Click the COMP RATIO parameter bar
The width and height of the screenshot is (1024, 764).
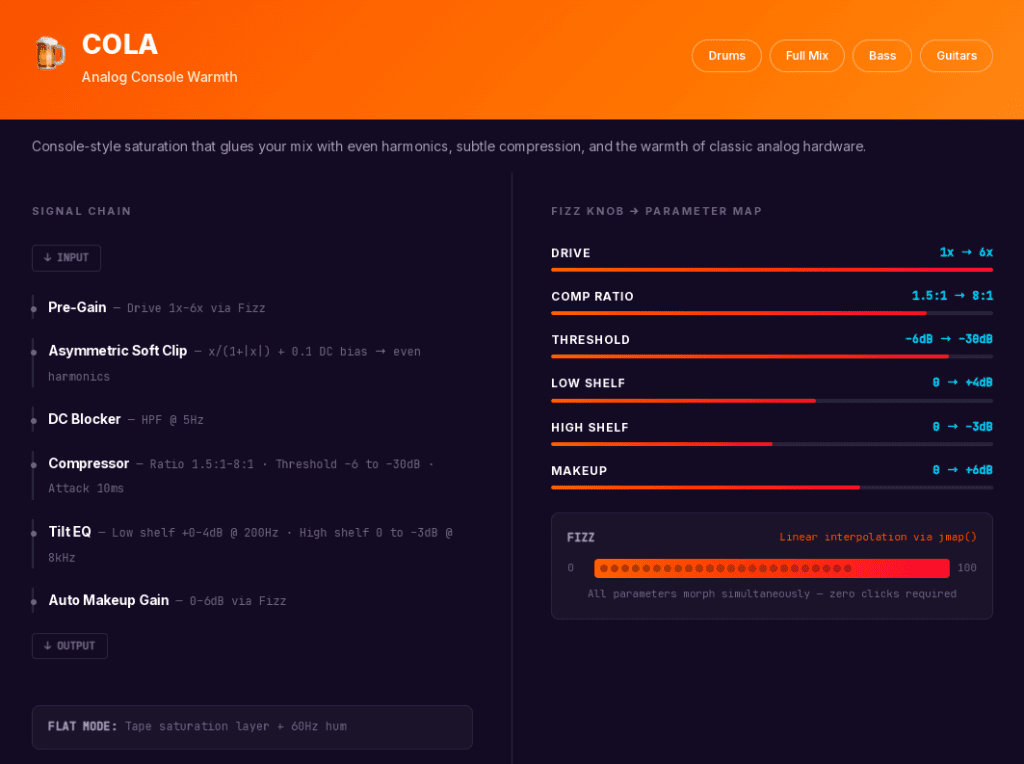coord(771,313)
